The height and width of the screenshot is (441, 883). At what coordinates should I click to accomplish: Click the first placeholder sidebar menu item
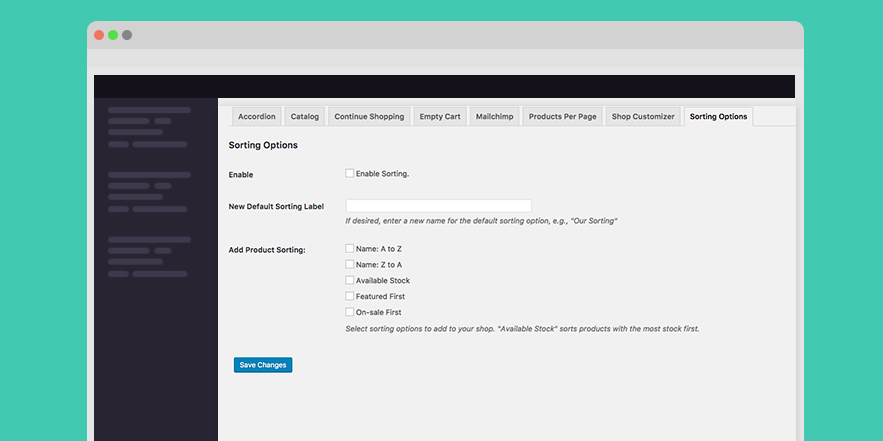149,110
